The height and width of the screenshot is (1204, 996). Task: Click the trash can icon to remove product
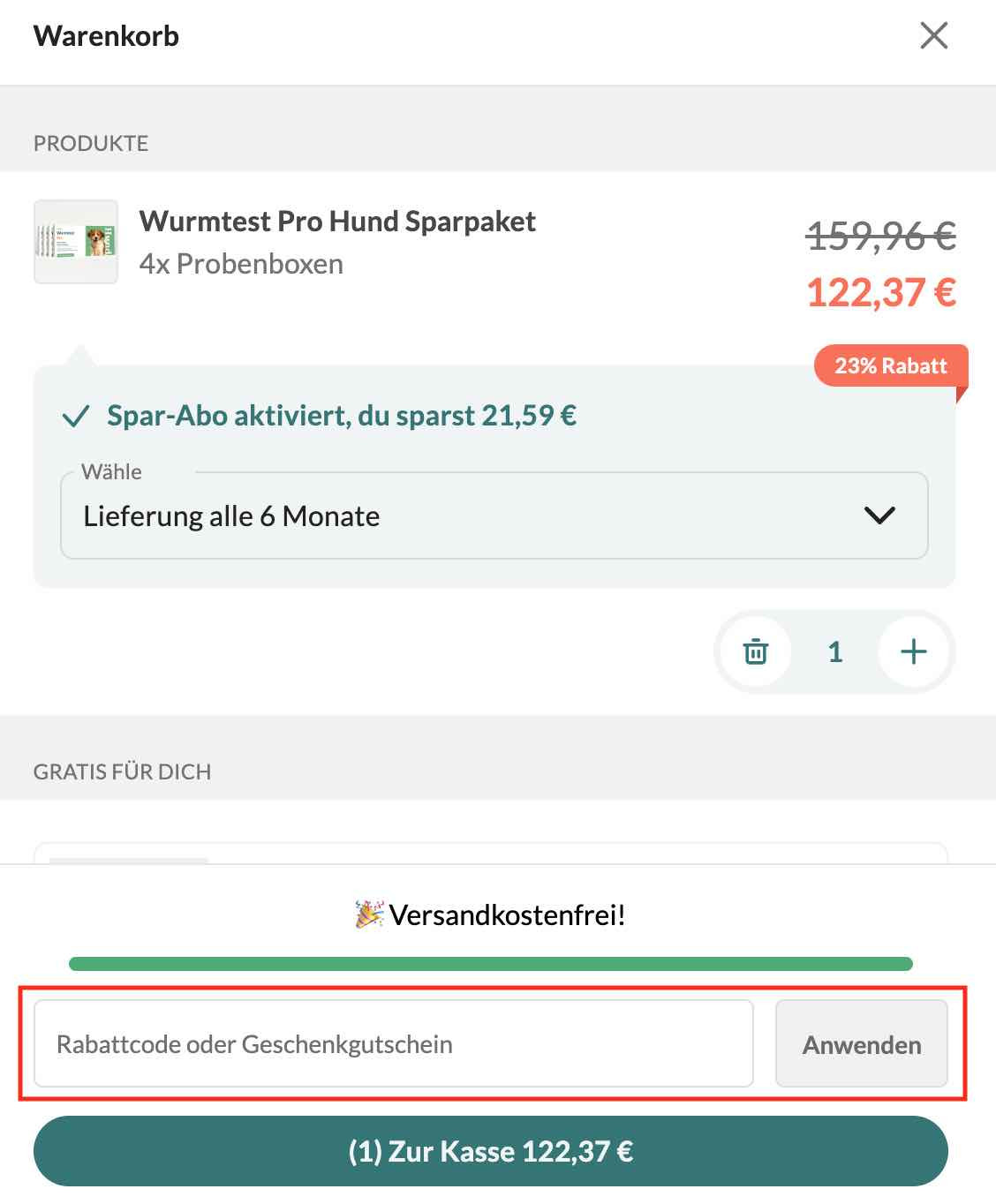(754, 651)
